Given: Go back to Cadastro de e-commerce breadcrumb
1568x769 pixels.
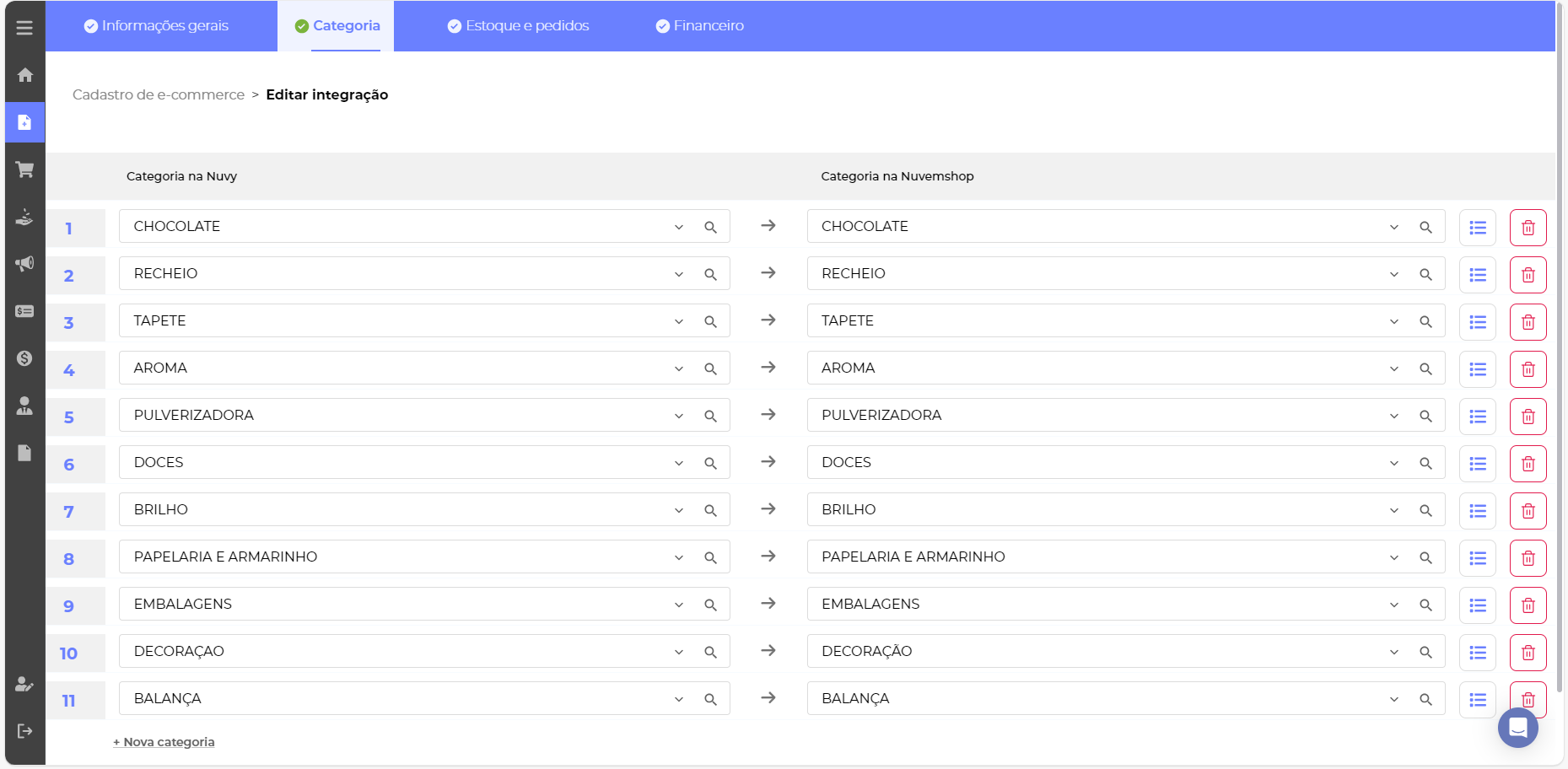Looking at the screenshot, I should (159, 94).
